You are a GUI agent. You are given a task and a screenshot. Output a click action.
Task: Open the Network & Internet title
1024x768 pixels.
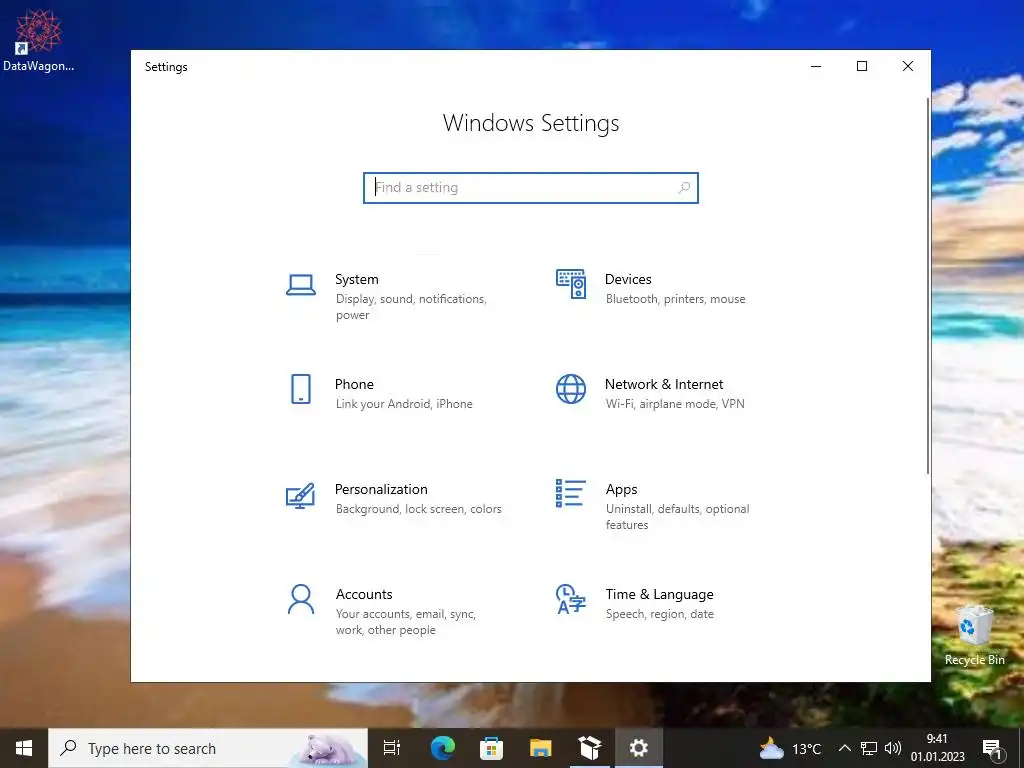coord(664,385)
